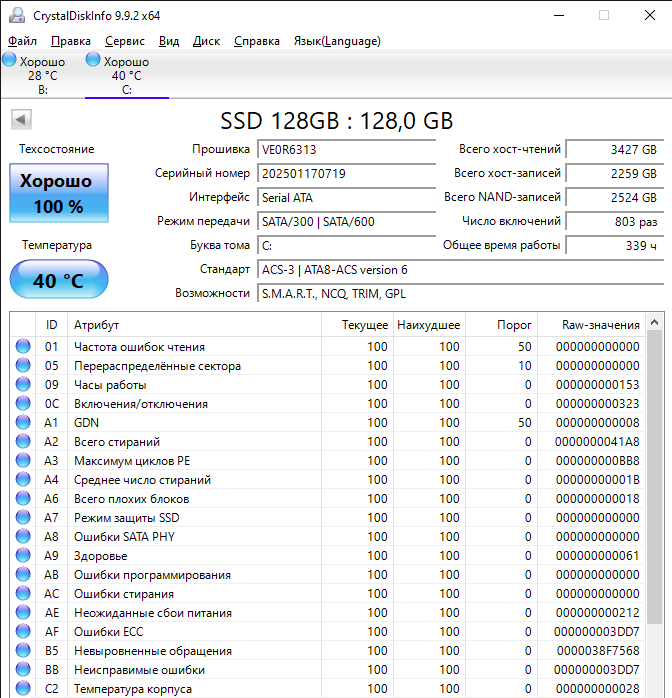672x698 pixels.
Task: Click the total host reads value 3427 GB
Action: 615,150
